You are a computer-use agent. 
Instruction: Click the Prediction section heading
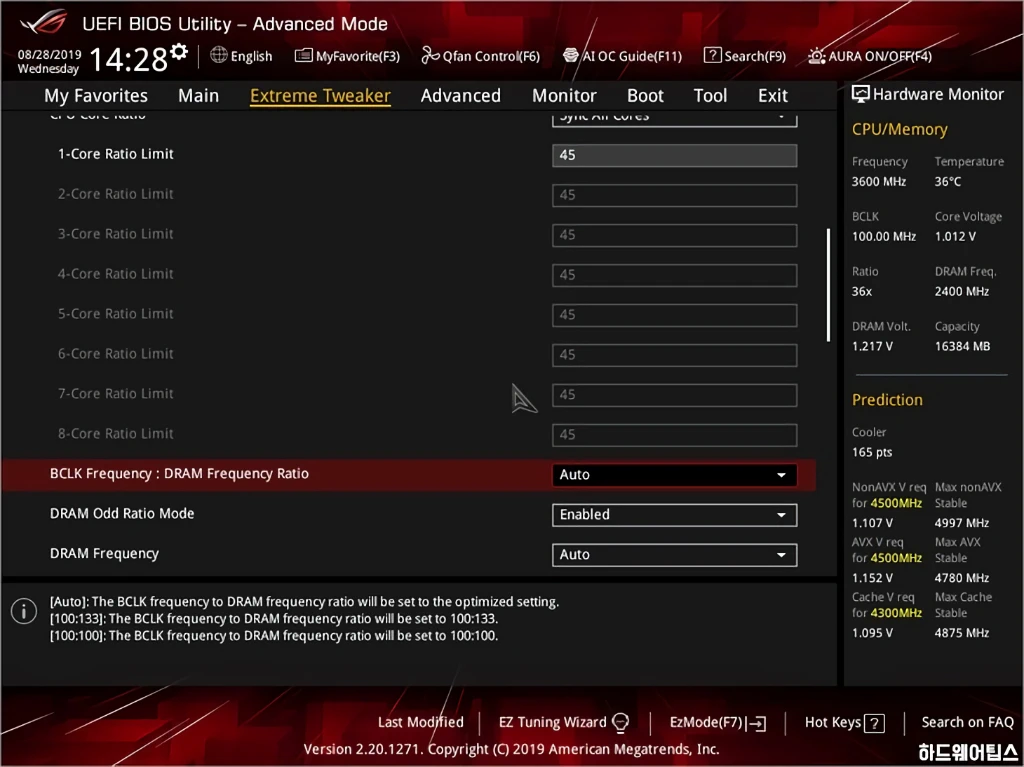point(888,400)
